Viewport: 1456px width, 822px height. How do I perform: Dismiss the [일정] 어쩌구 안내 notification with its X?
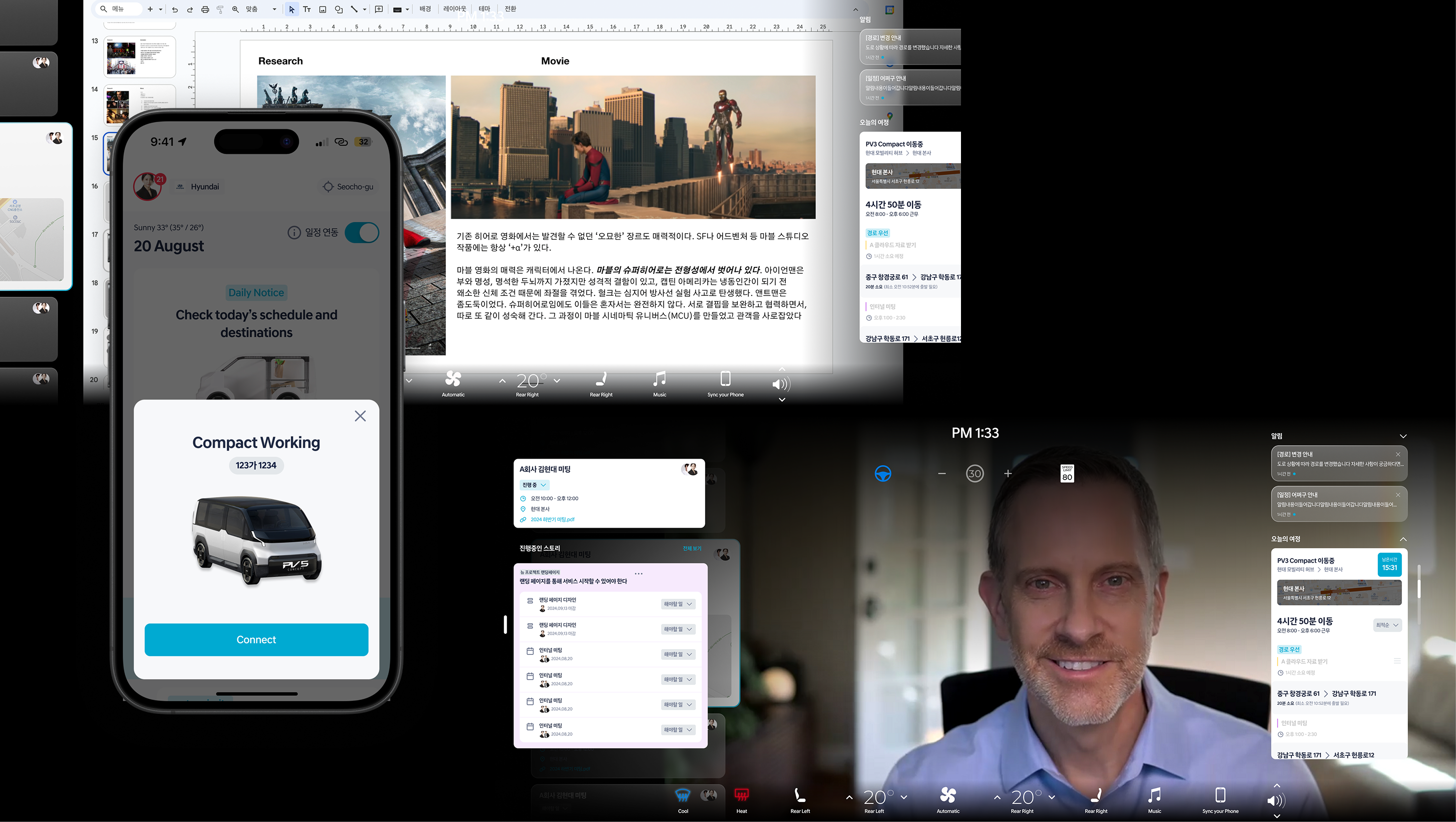coord(1398,495)
